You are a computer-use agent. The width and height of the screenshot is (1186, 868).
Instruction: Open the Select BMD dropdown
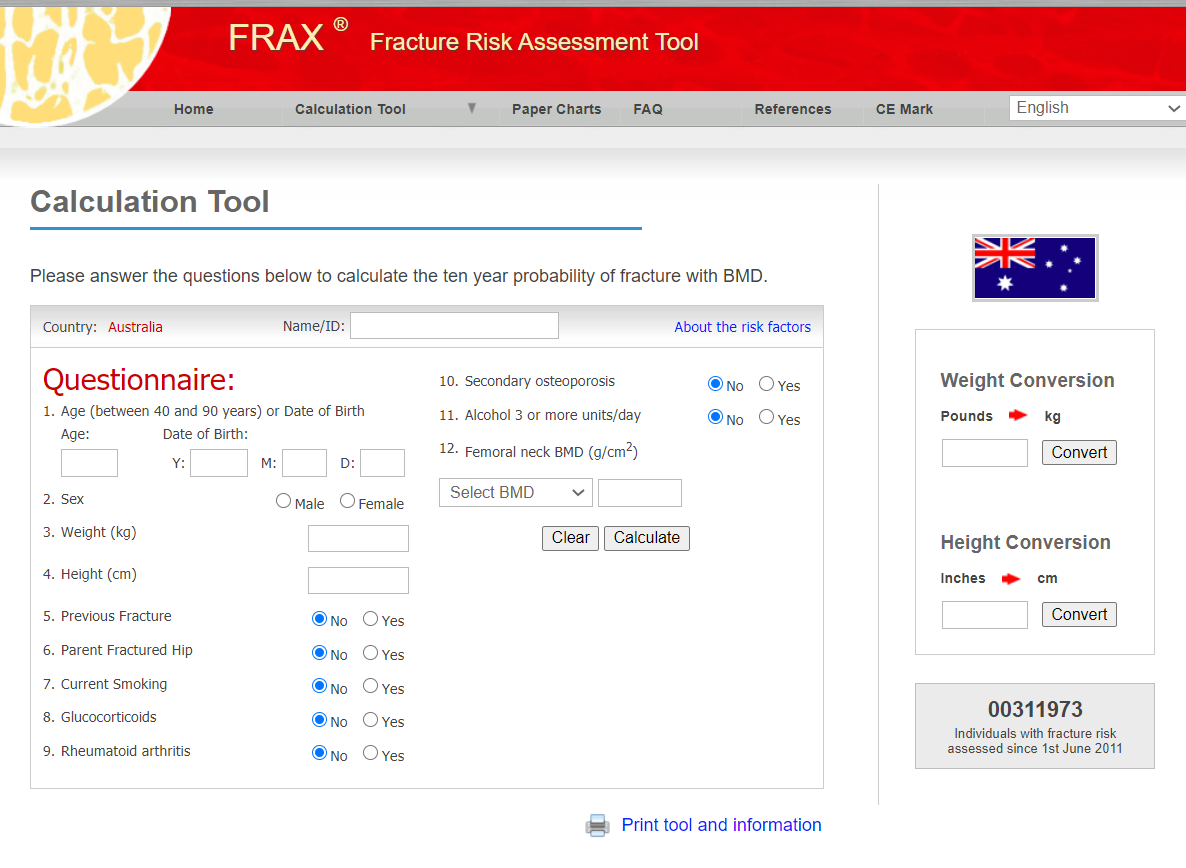point(516,493)
